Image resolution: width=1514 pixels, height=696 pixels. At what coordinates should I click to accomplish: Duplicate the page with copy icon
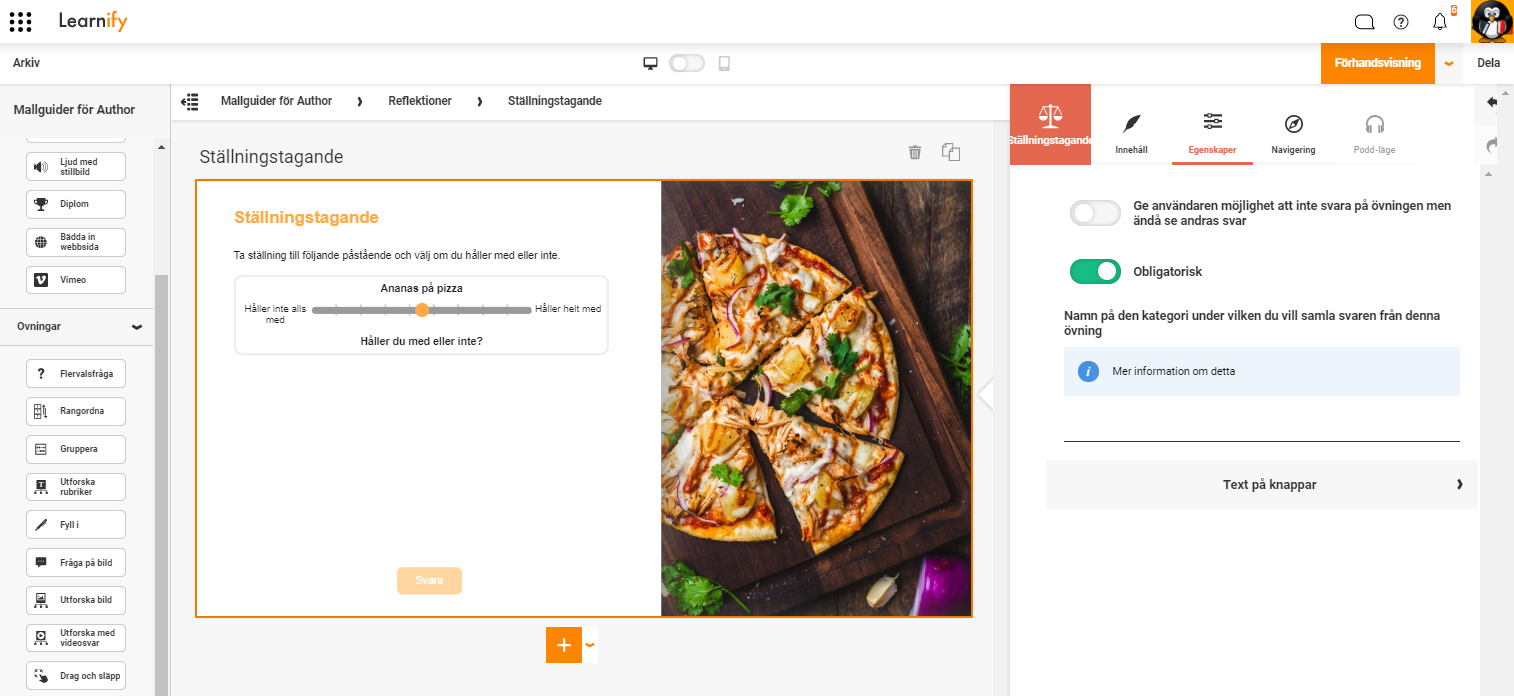pyautogui.click(x=951, y=152)
